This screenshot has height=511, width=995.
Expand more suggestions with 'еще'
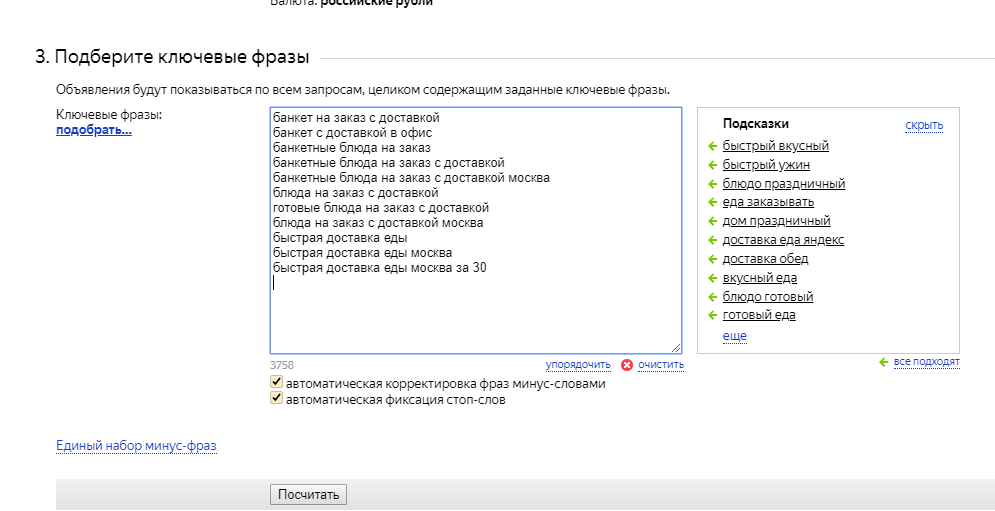734,336
